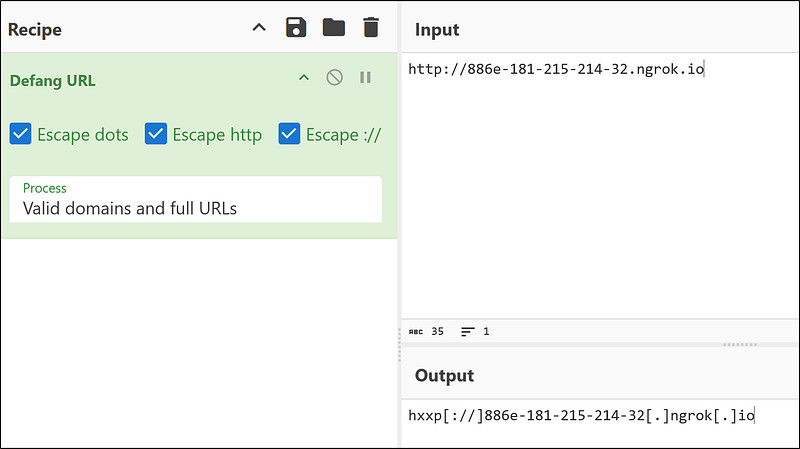
Task: Click the Output pane header
Action: click(x=444, y=376)
